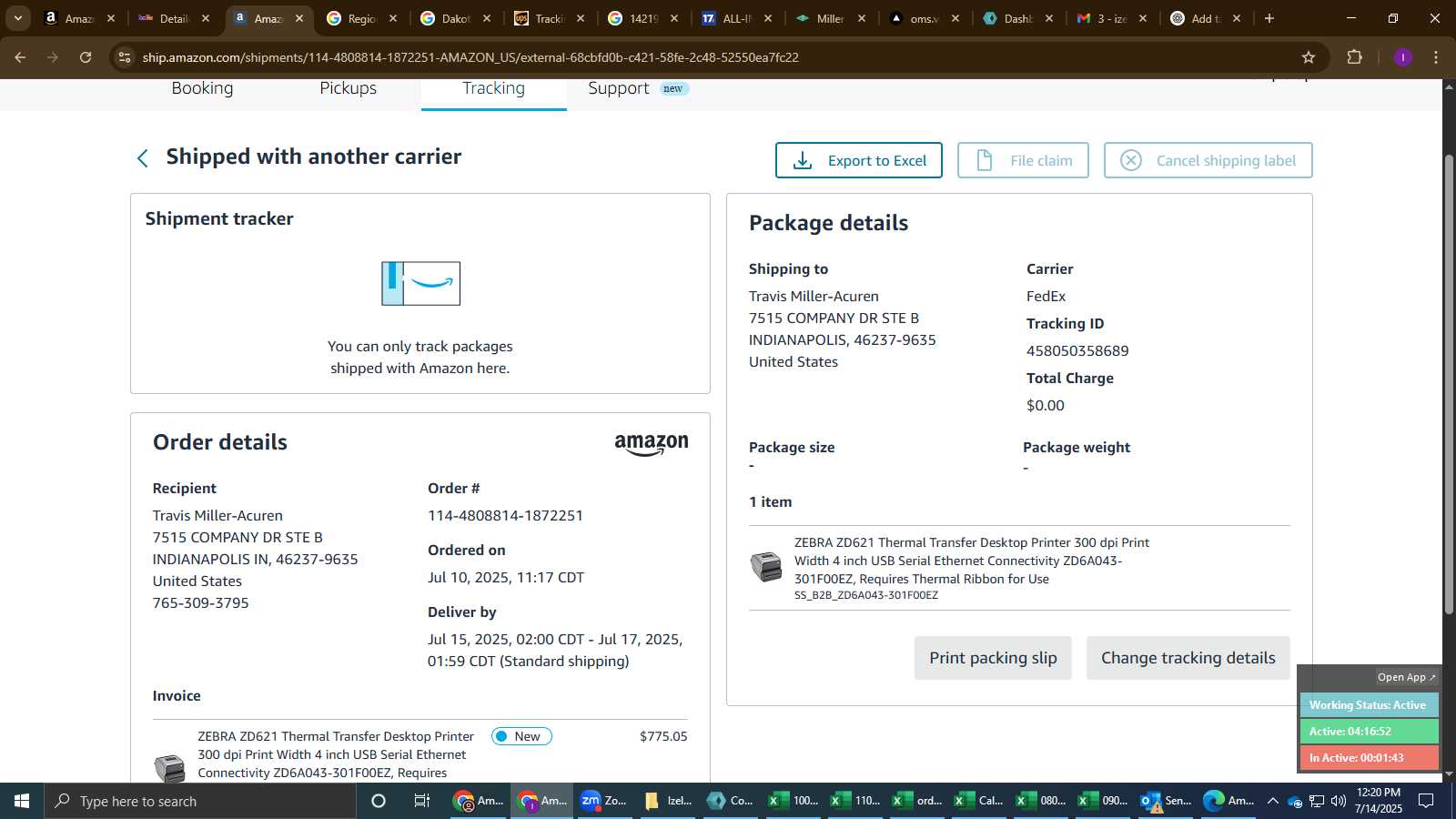
Task: Open the Zoom app in taskbar
Action: coord(604,801)
